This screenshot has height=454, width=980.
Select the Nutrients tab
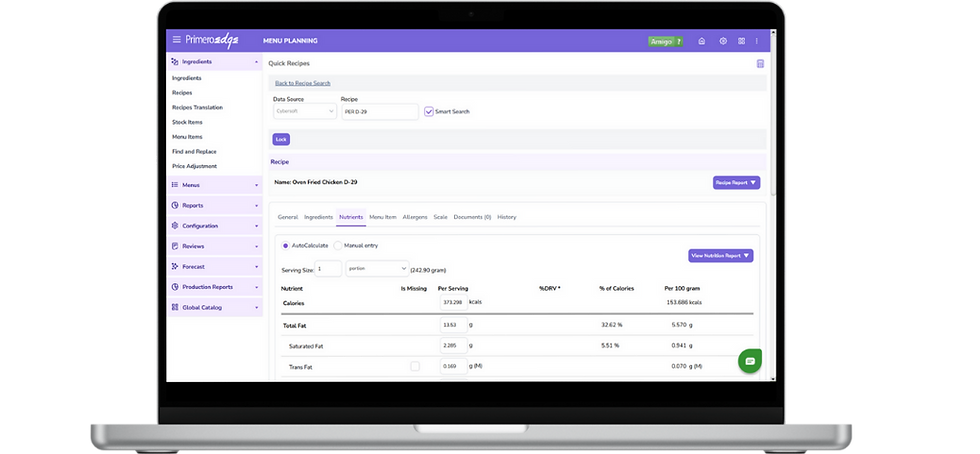pos(351,217)
